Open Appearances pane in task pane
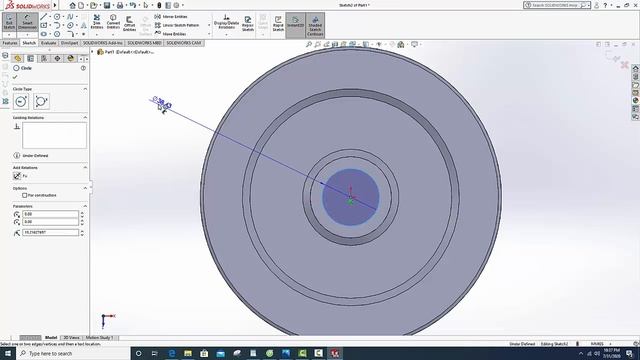 (636, 100)
